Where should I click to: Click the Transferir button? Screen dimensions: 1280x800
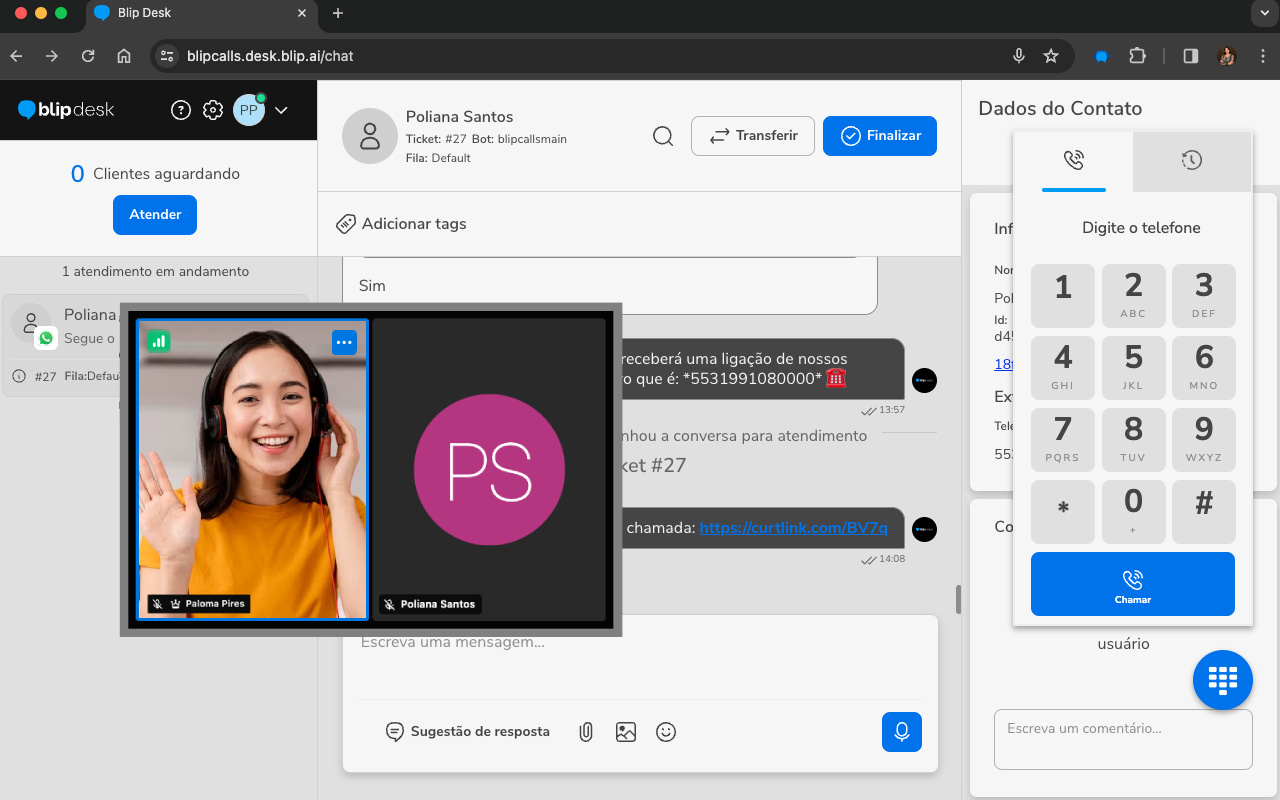click(x=752, y=136)
